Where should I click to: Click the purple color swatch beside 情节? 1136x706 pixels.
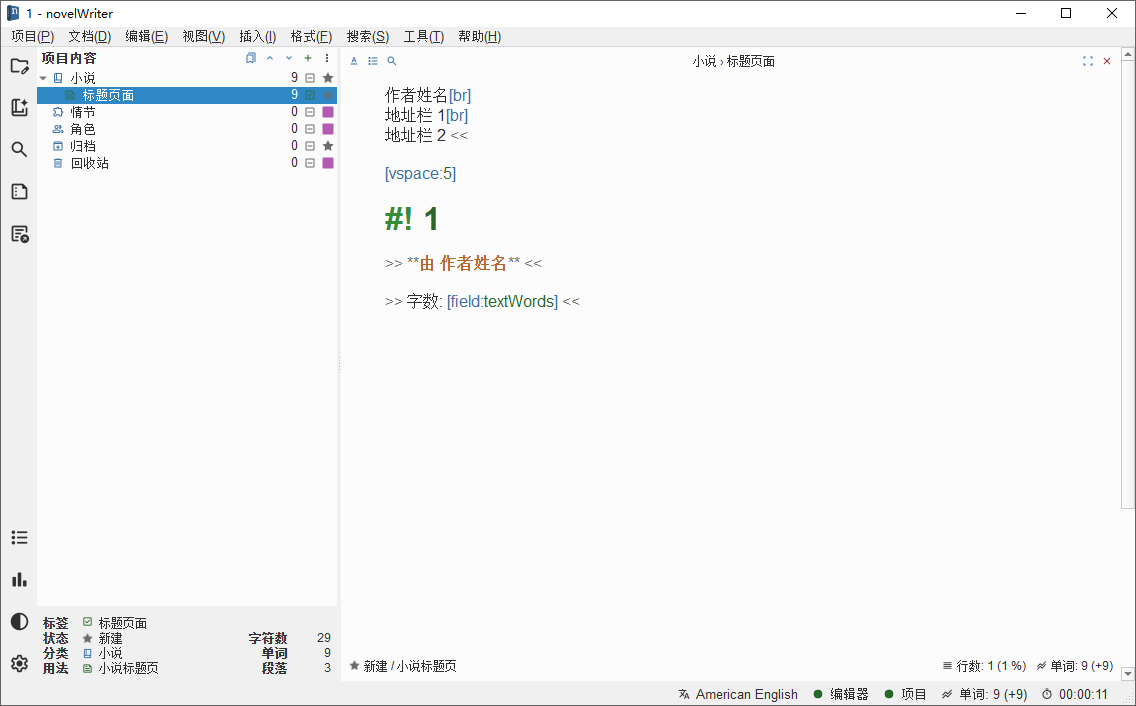coord(327,111)
